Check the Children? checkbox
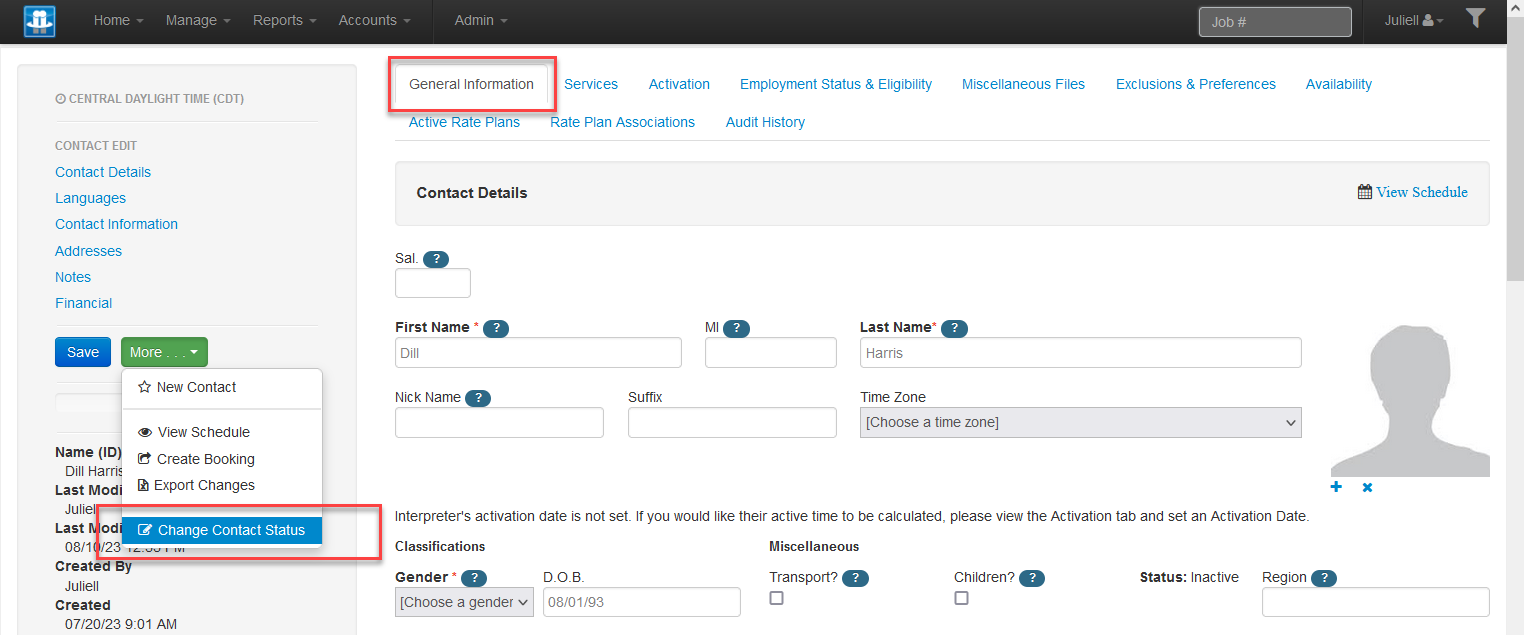This screenshot has width=1524, height=635. coord(961,597)
